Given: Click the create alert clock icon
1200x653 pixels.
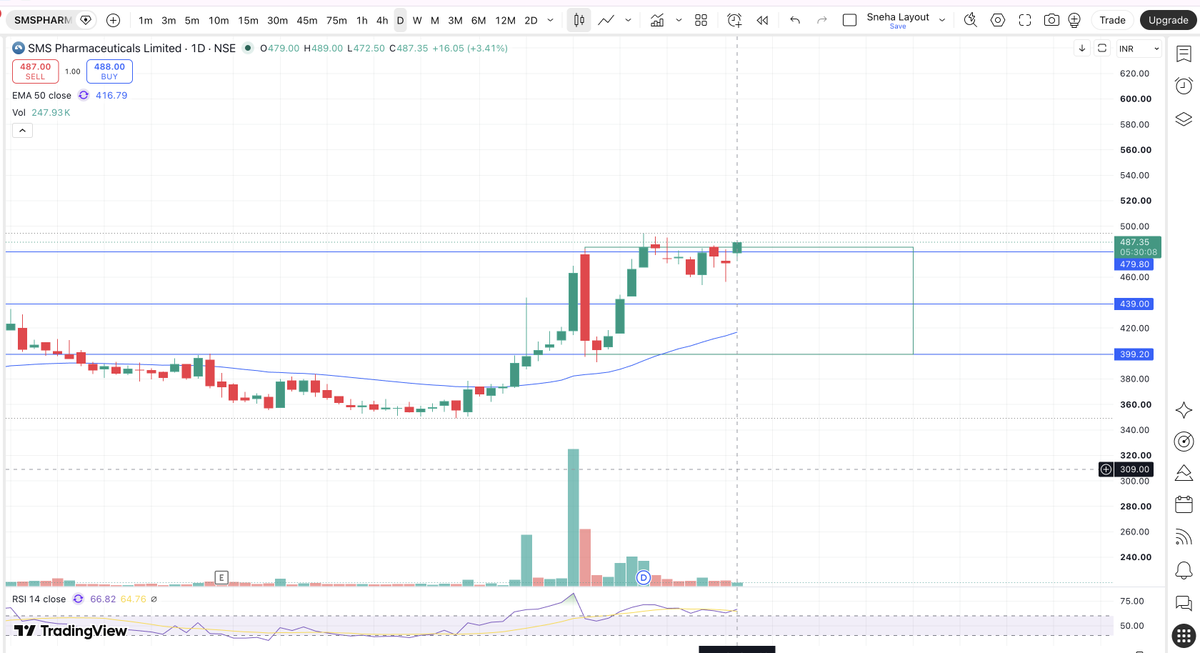Looking at the screenshot, I should 735,20.
